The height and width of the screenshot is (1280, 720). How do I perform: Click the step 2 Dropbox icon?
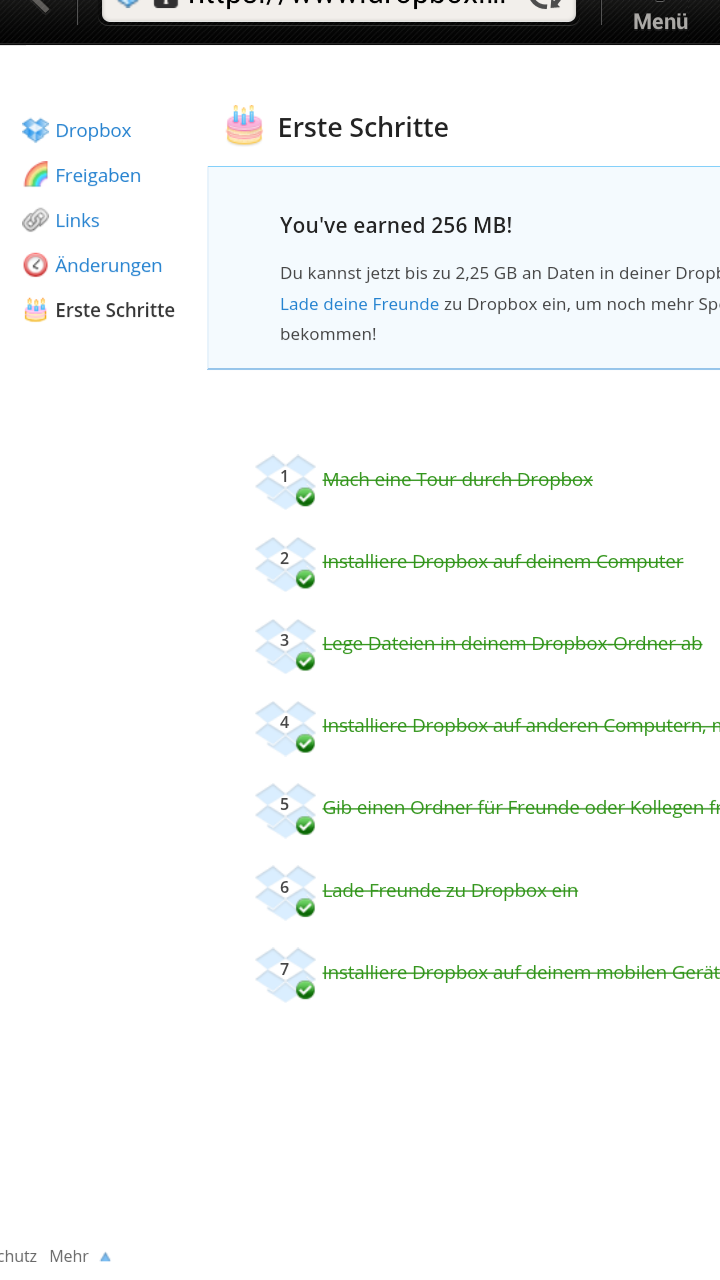pos(286,563)
